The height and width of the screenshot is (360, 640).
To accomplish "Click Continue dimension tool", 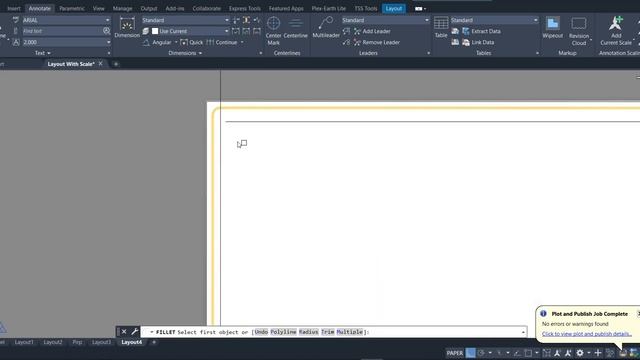I will point(222,42).
